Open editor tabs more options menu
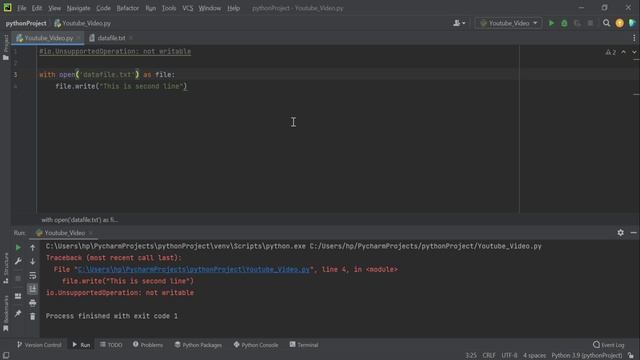640x360 pixels. point(634,38)
